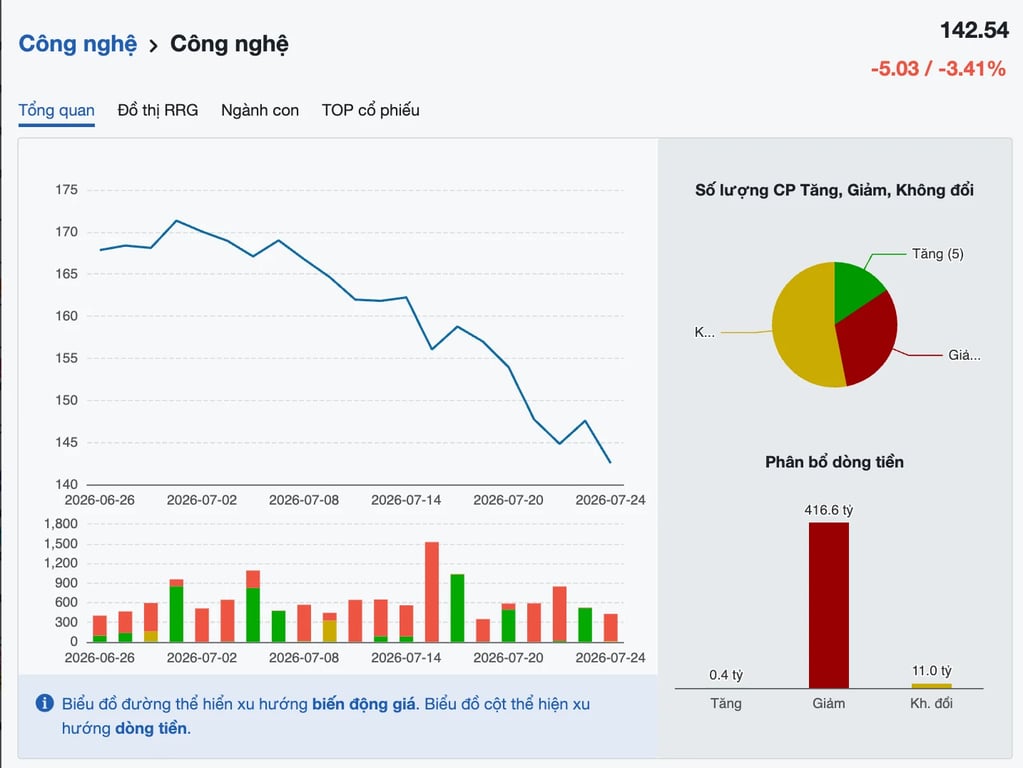Viewport: 1023px width, 768px height.
Task: Click the change value -5.03 / -3.41%
Action: click(938, 69)
